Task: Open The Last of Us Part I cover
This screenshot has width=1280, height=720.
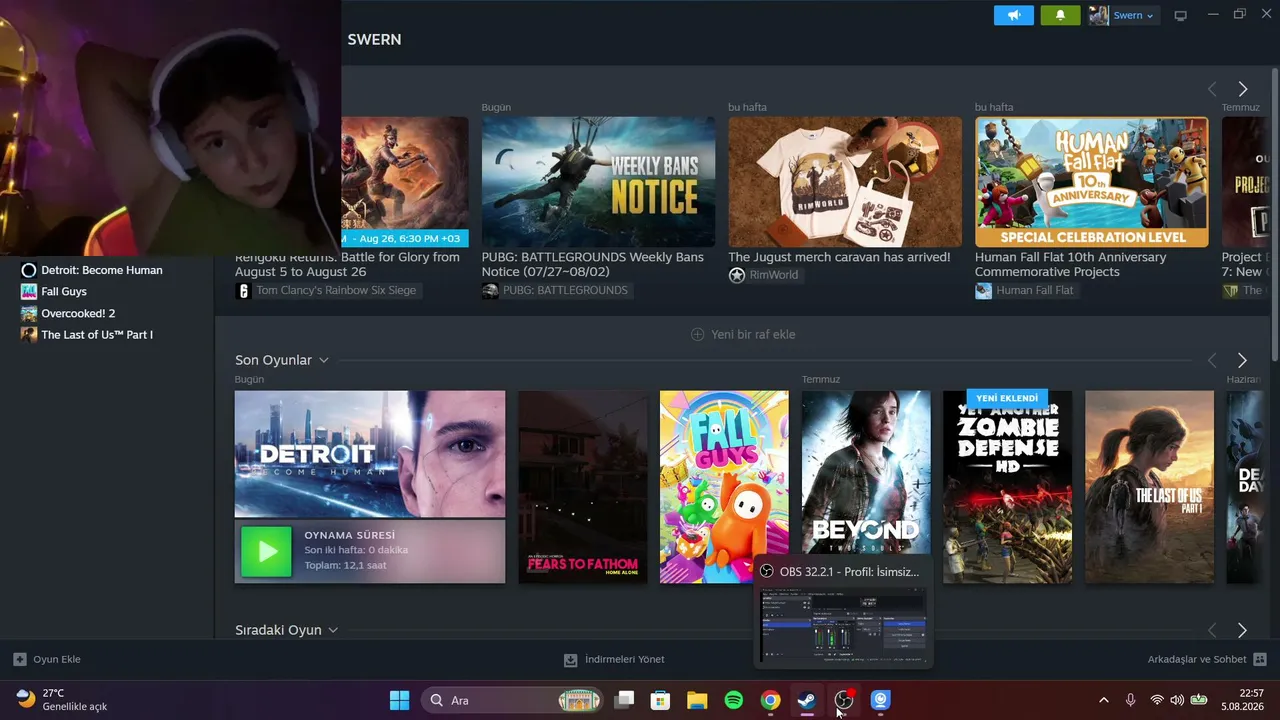Action: point(1149,487)
